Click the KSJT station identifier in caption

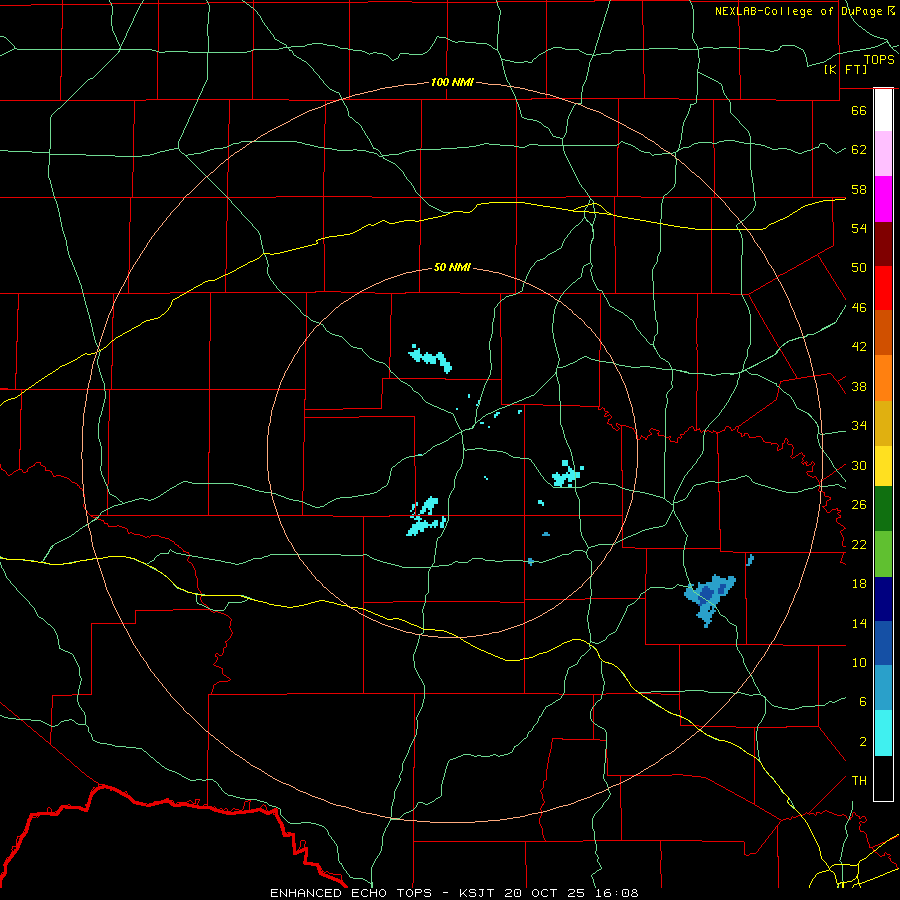click(479, 893)
